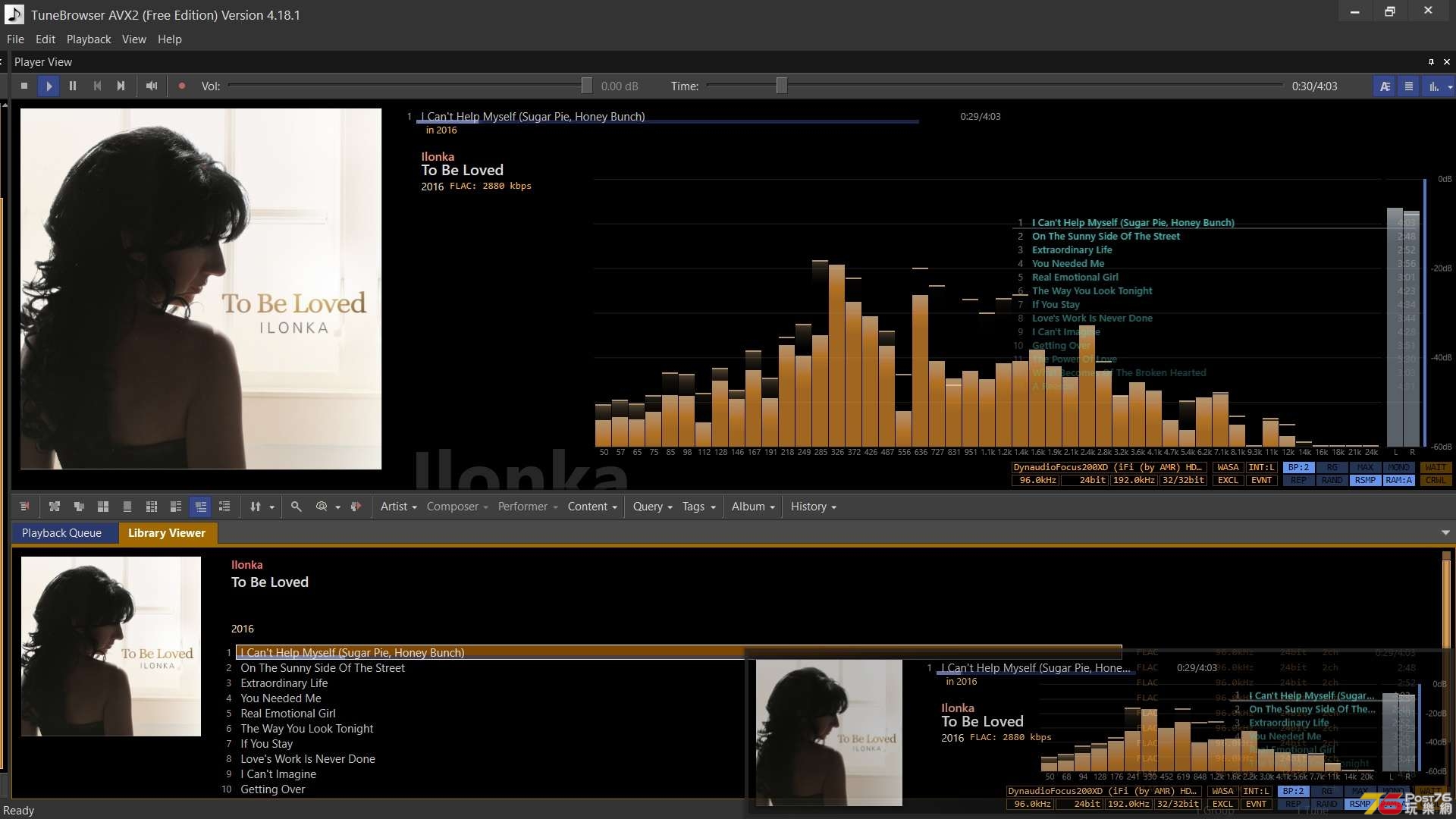
Task: Switch to the Playback Queue tab
Action: pos(62,533)
